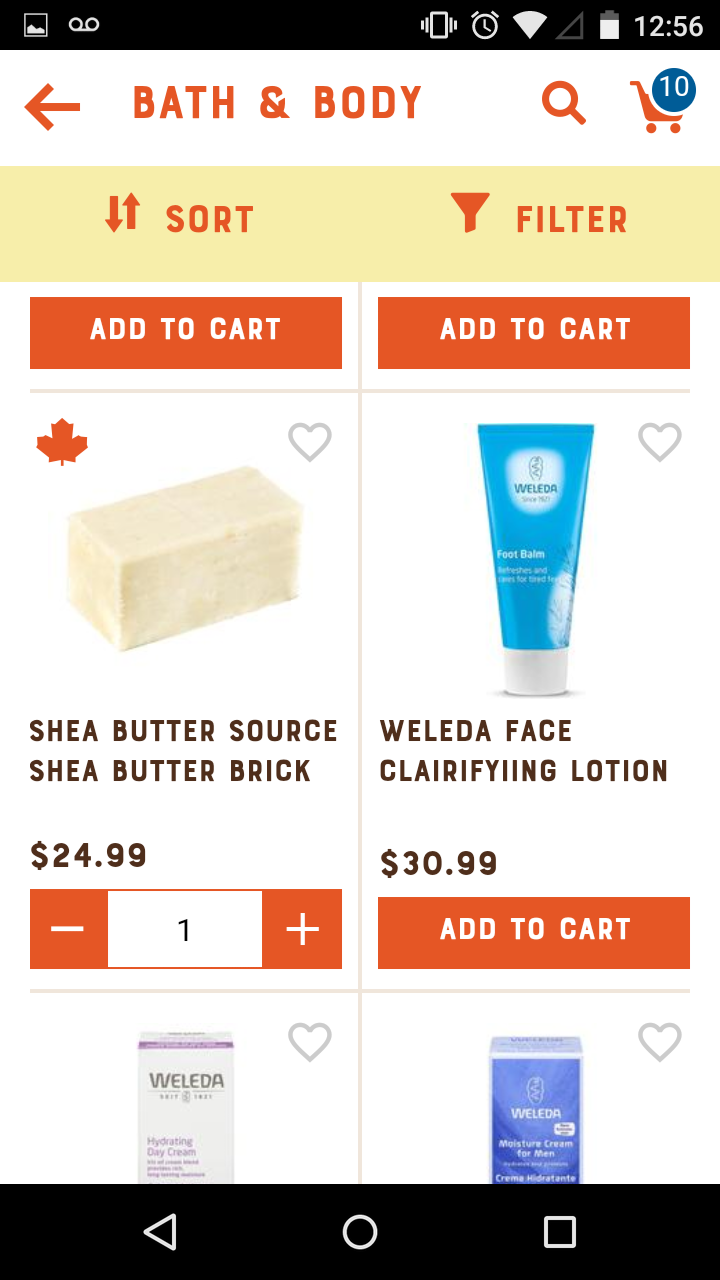720x1280 pixels.
Task: Increase Shea Butter Brick quantity
Action: click(302, 930)
